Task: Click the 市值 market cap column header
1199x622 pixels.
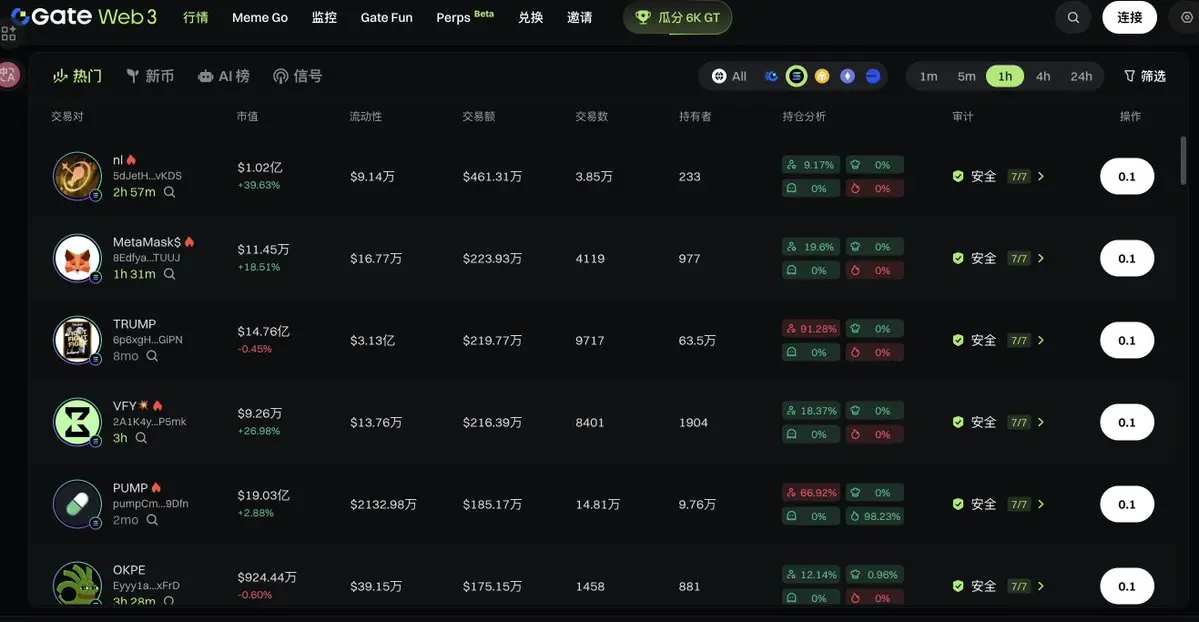Action: [247, 116]
